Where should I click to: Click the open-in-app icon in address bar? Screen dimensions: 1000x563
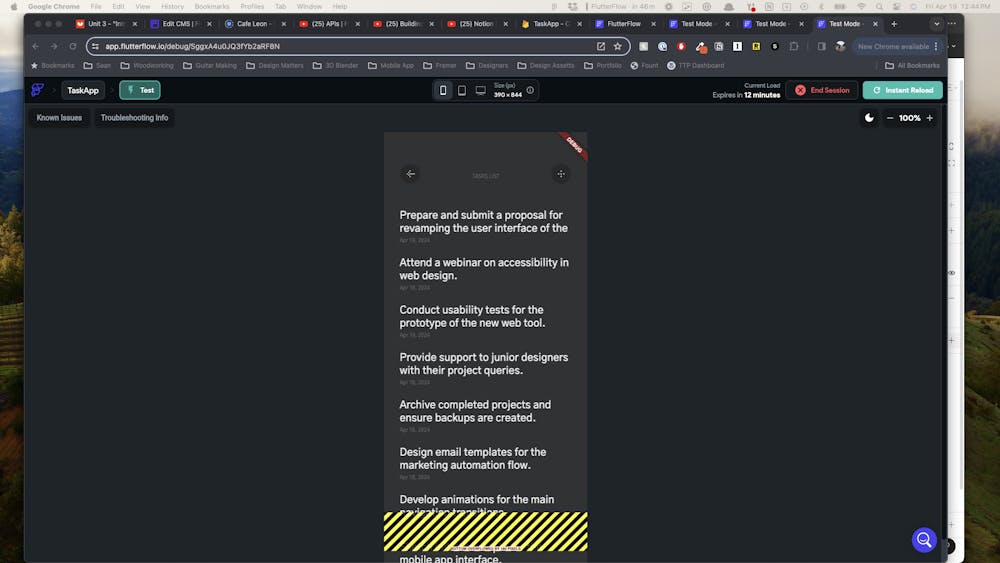coord(601,46)
